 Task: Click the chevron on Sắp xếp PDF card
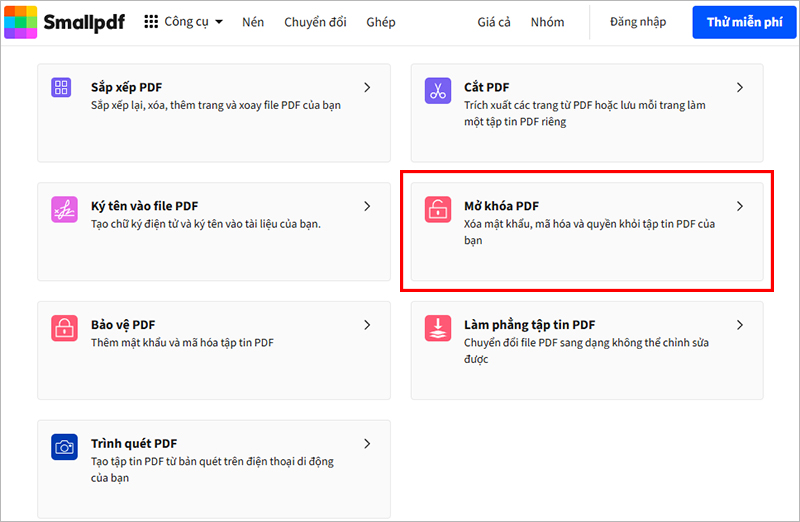367,87
